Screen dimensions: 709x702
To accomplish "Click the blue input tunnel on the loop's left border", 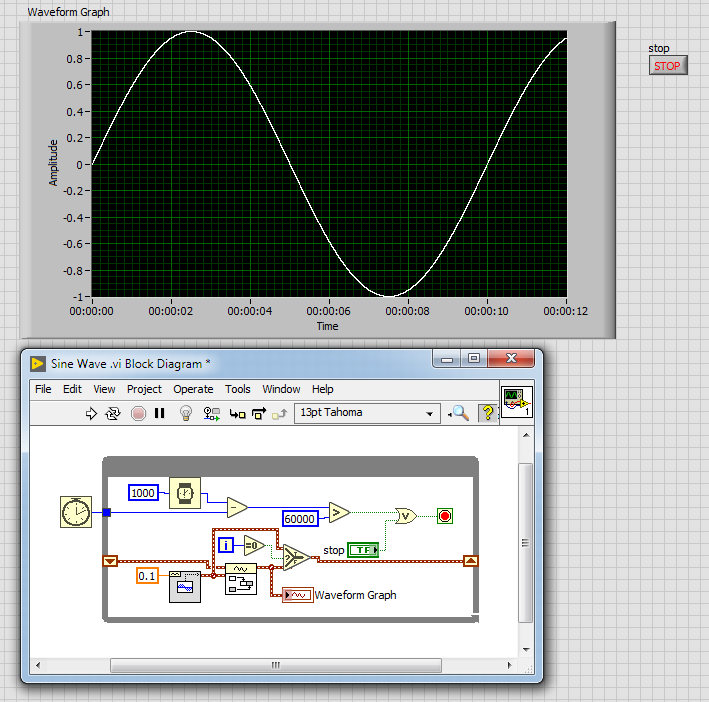I will pos(107,512).
